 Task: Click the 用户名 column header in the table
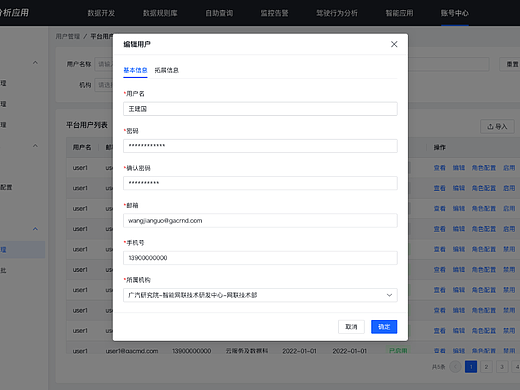[x=82, y=147]
